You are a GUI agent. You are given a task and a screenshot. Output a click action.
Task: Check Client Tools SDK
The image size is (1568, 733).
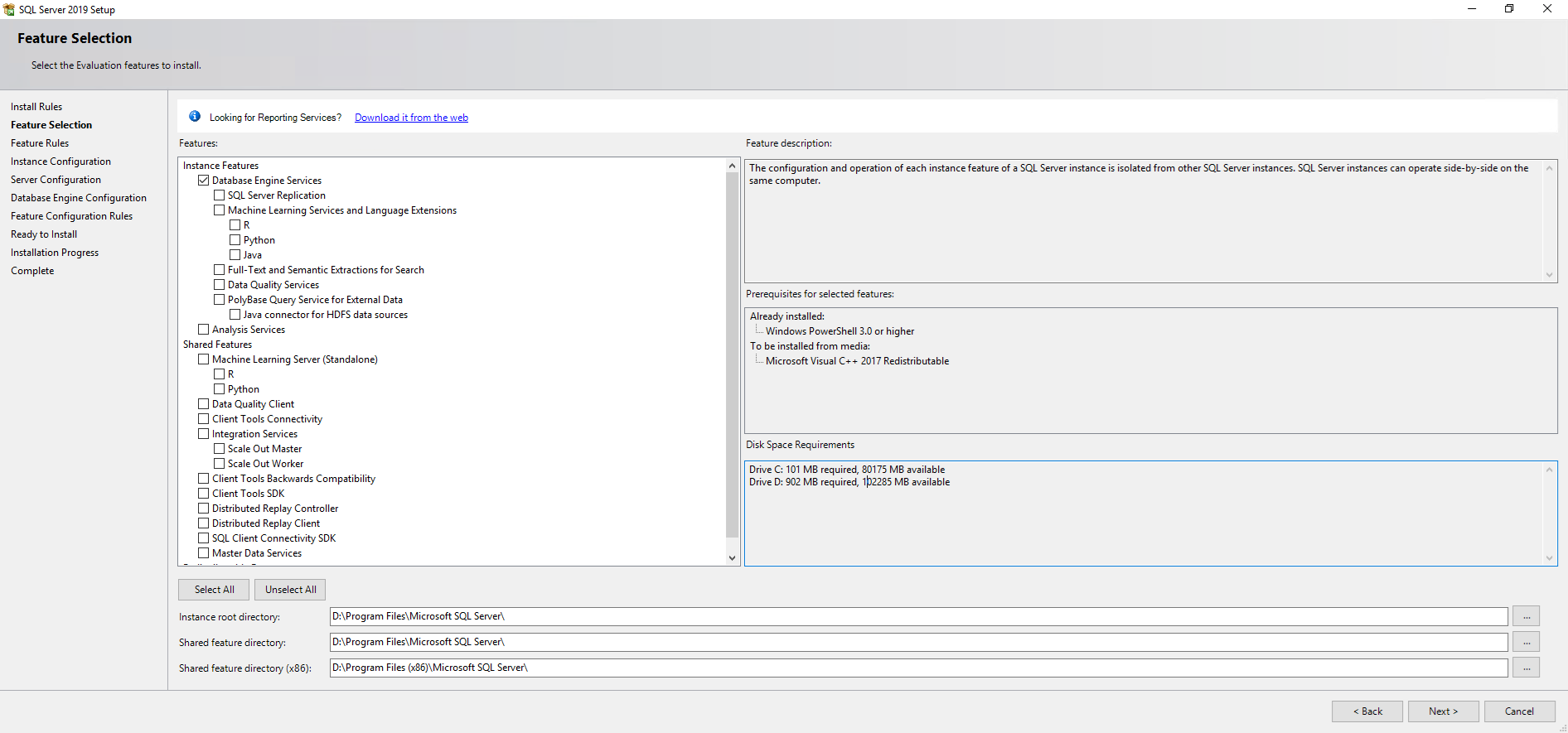(x=203, y=493)
